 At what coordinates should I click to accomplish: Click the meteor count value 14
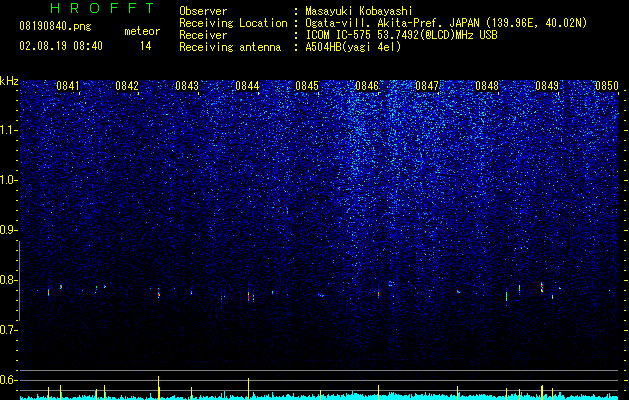pyautogui.click(x=146, y=46)
